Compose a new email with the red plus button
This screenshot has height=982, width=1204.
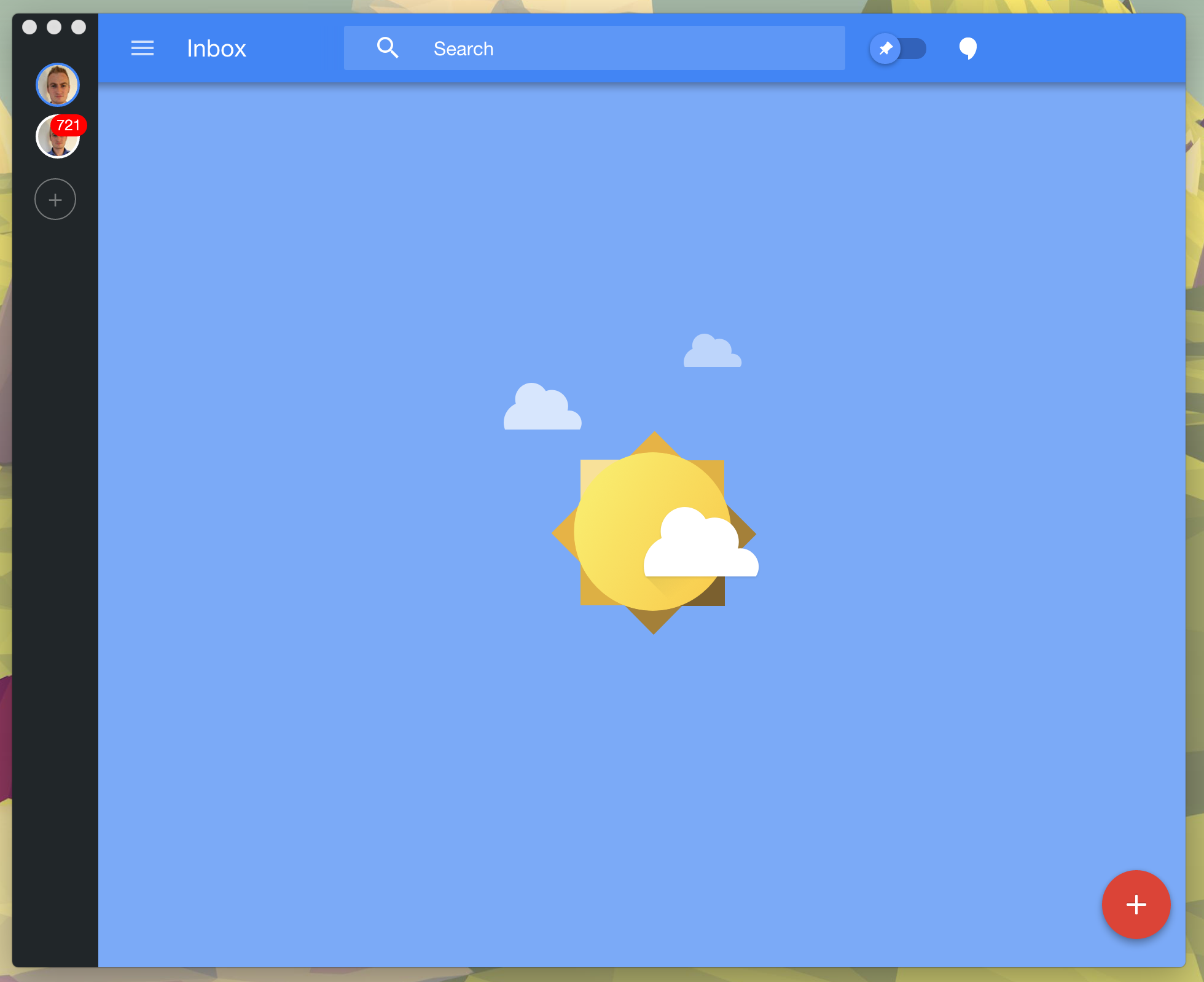(x=1136, y=905)
